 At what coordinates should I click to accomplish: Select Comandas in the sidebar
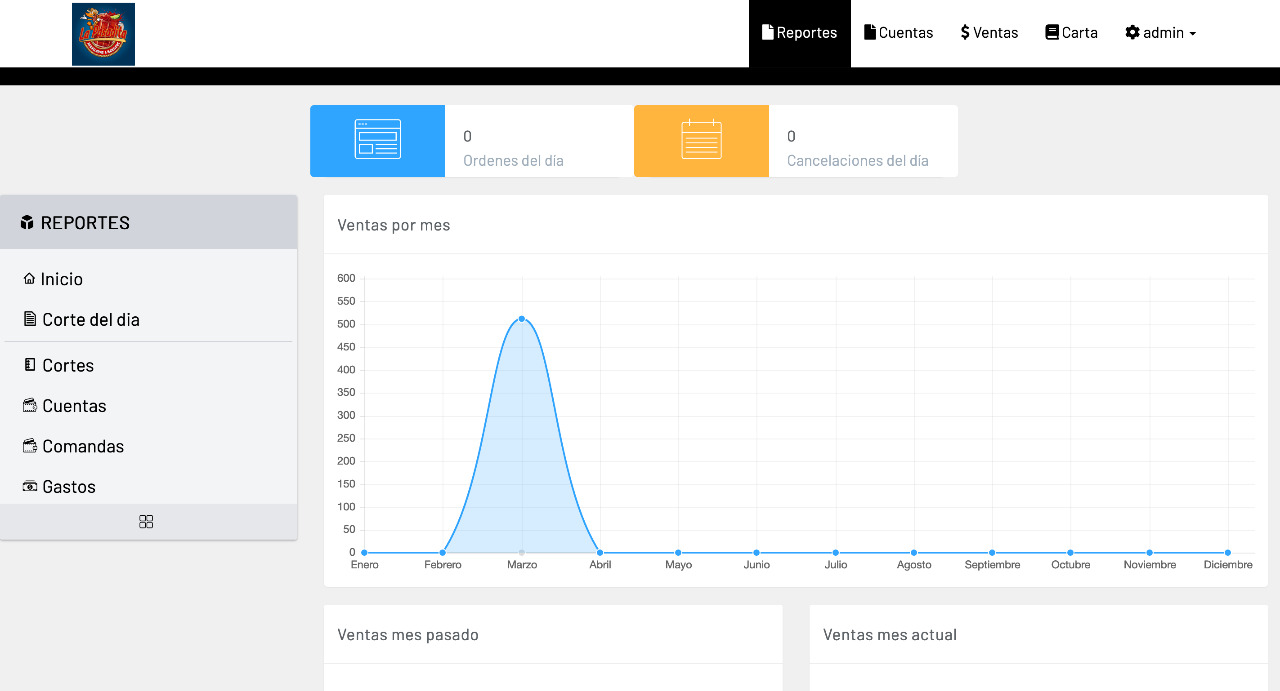[x=82, y=447]
